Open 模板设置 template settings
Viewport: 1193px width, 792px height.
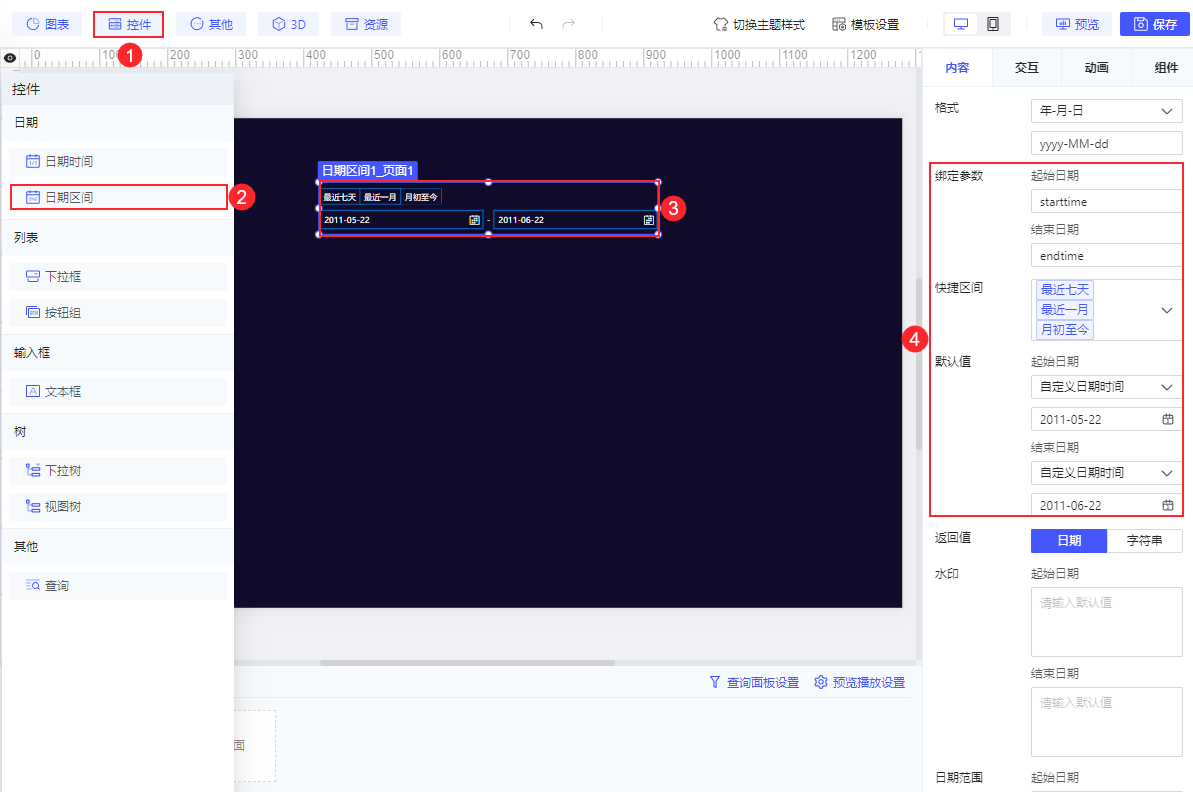point(865,24)
